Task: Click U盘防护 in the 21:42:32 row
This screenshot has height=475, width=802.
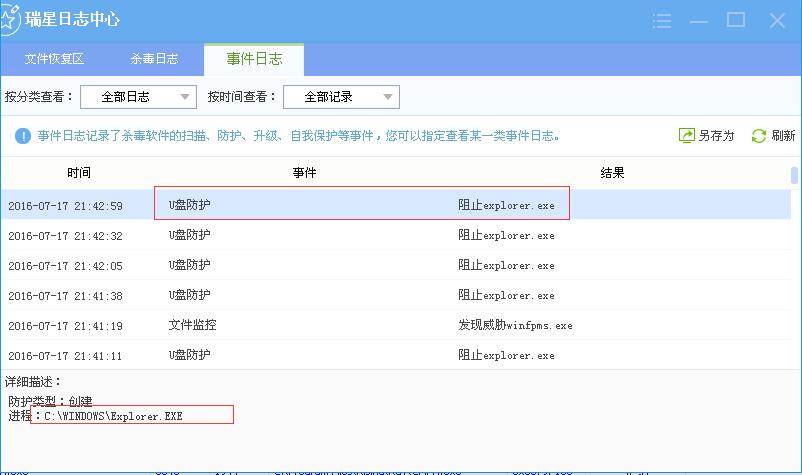Action: (189, 235)
